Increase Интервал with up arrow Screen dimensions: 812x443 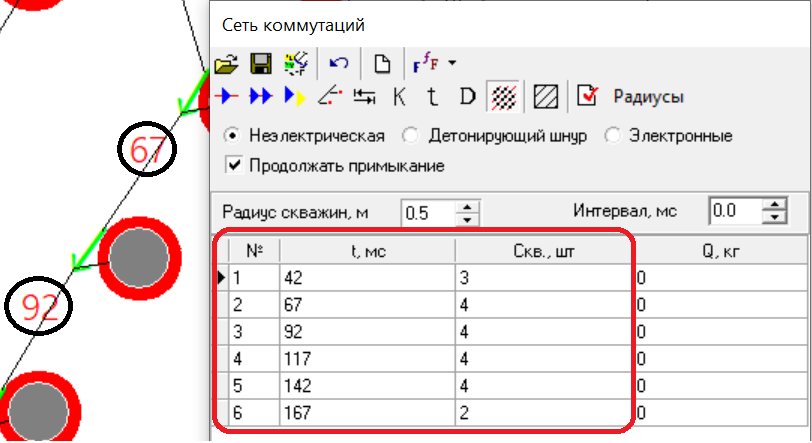click(x=775, y=204)
